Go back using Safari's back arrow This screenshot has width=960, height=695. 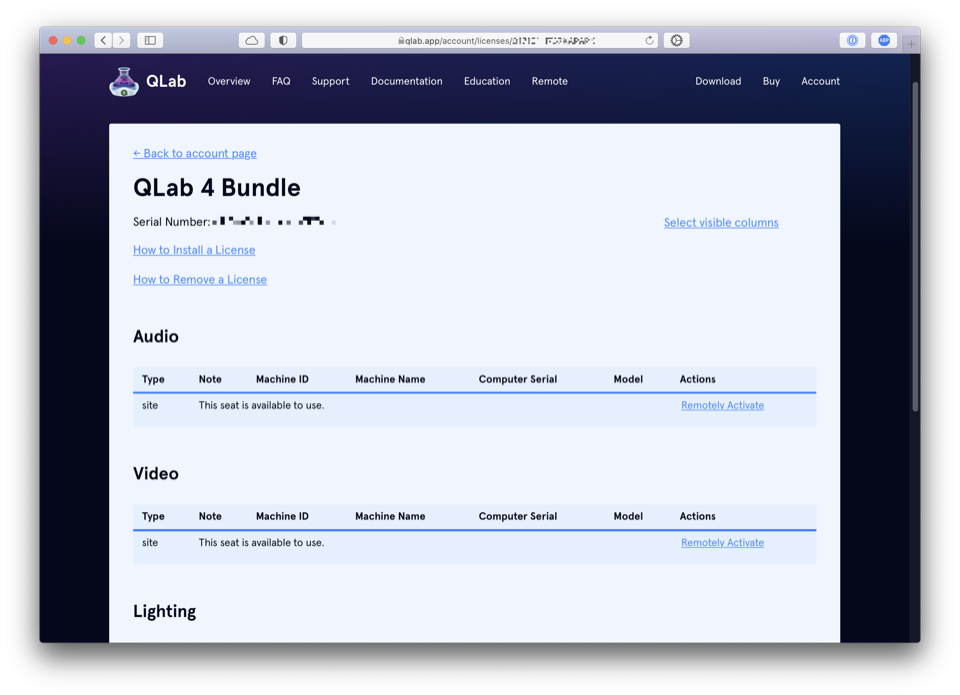pos(103,41)
